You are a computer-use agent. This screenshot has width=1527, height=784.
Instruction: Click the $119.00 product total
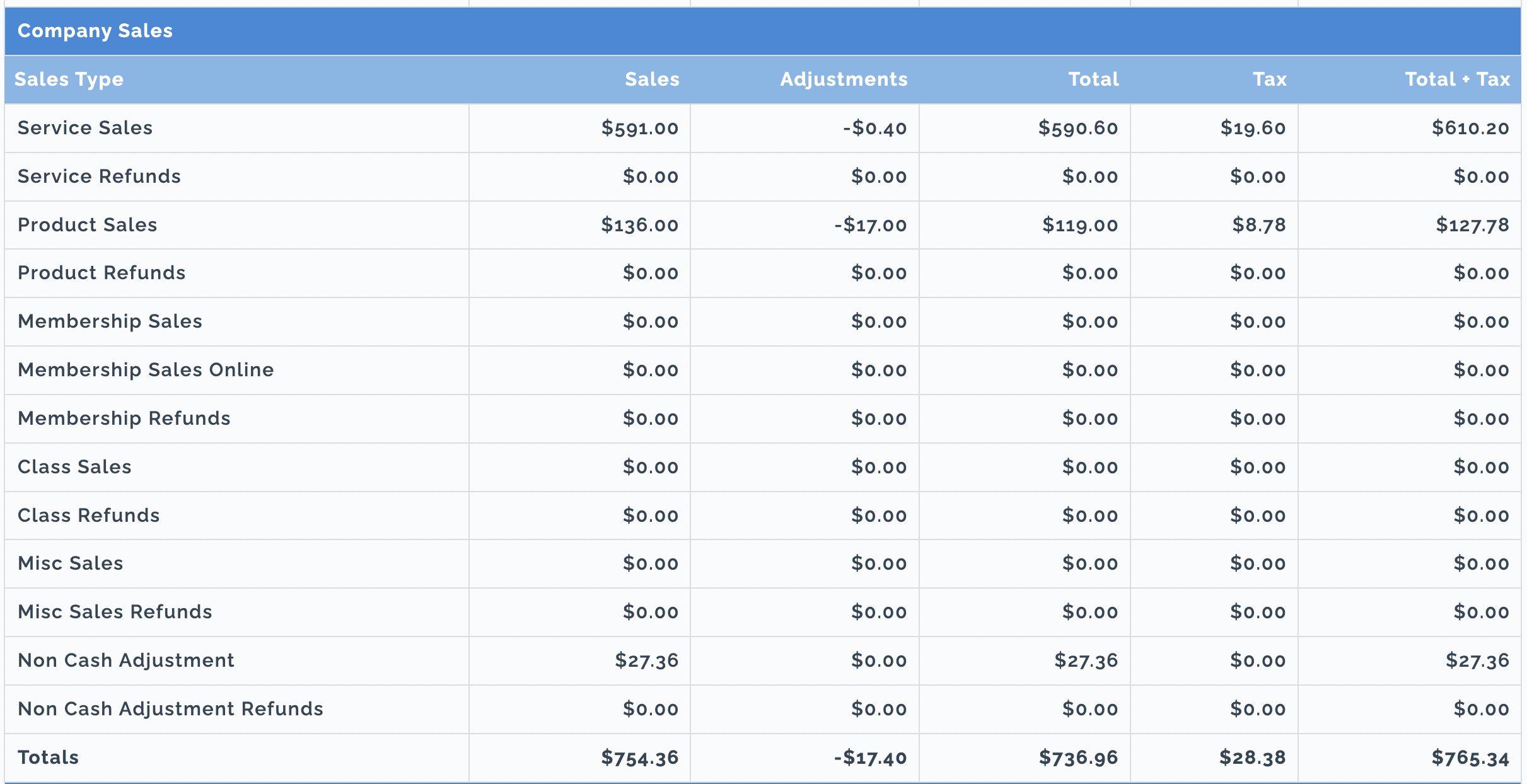point(1080,225)
